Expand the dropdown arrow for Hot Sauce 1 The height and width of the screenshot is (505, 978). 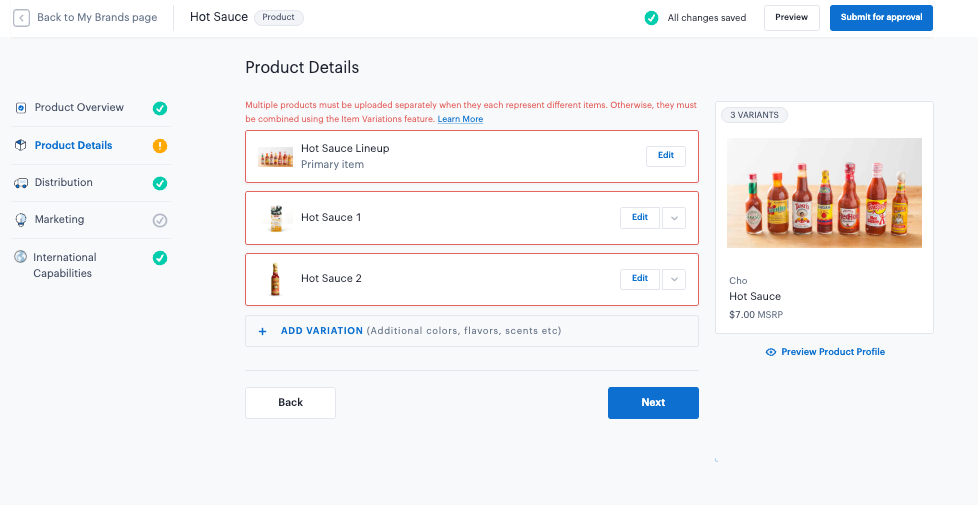coord(674,218)
